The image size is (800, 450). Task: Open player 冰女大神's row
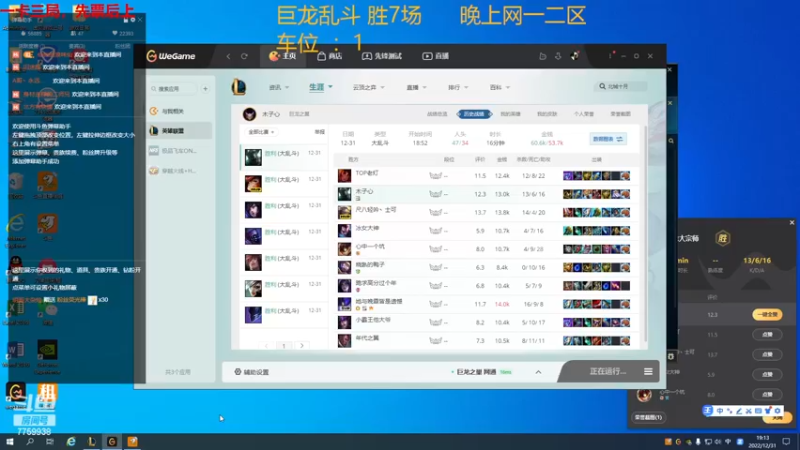[486, 231]
